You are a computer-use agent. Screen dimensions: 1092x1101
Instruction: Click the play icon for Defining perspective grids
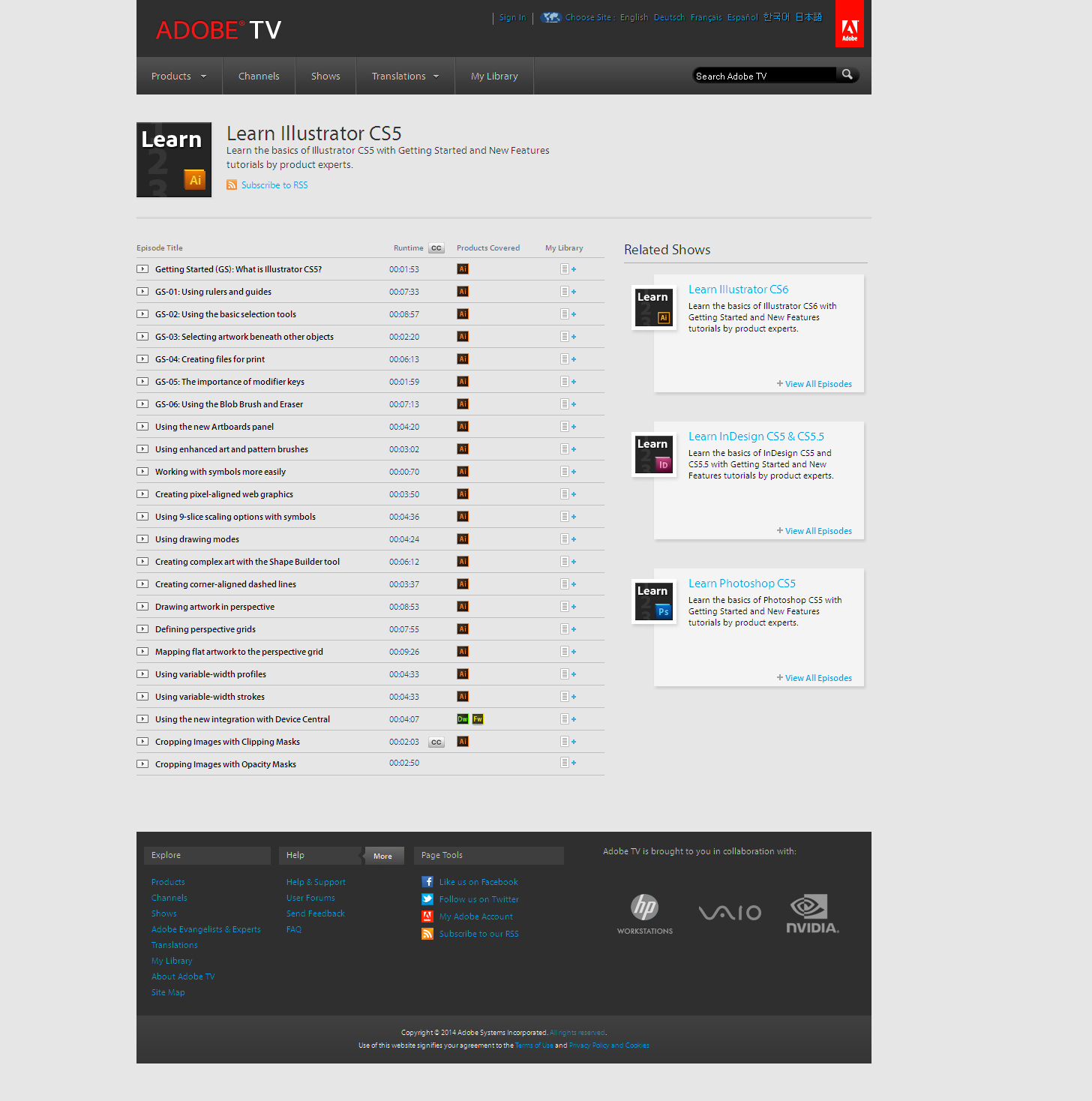coord(142,628)
